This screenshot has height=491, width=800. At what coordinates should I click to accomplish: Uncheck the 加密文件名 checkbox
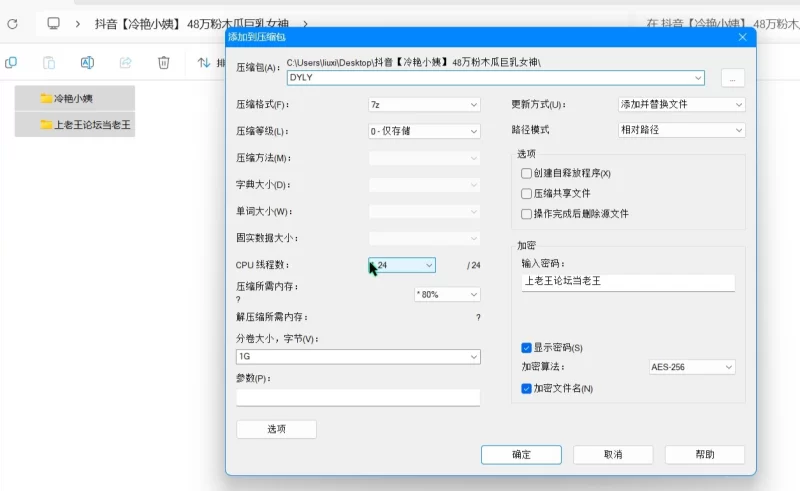(527, 388)
